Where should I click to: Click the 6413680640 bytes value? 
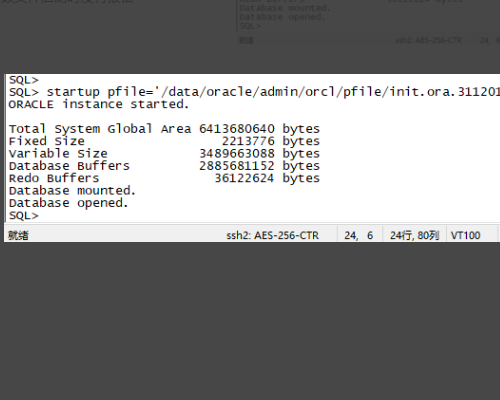pos(259,129)
